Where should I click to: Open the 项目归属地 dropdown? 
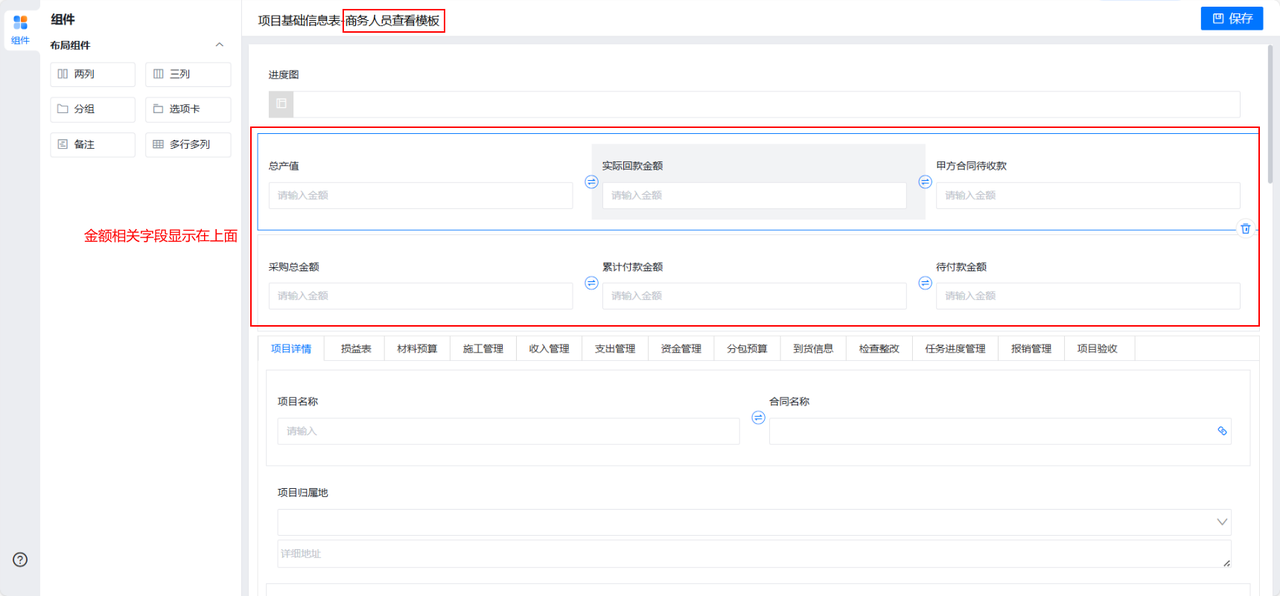click(1221, 522)
